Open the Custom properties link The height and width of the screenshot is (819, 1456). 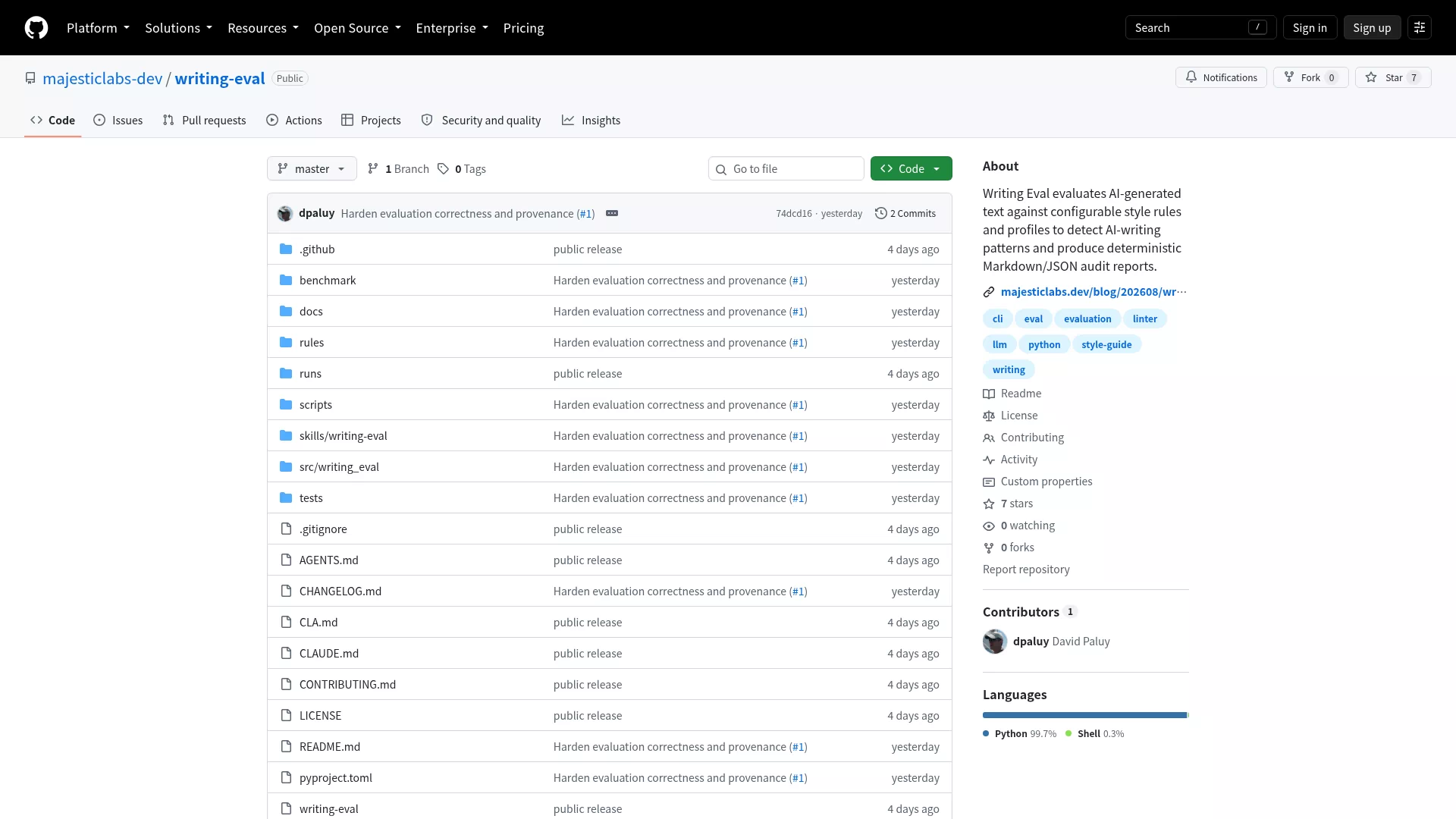coord(1046,482)
